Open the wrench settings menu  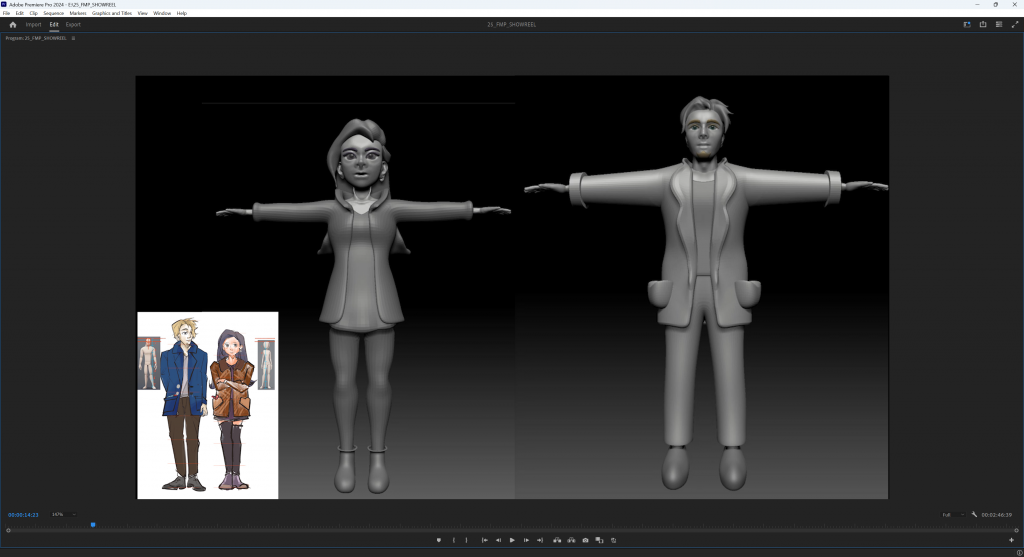click(x=974, y=514)
